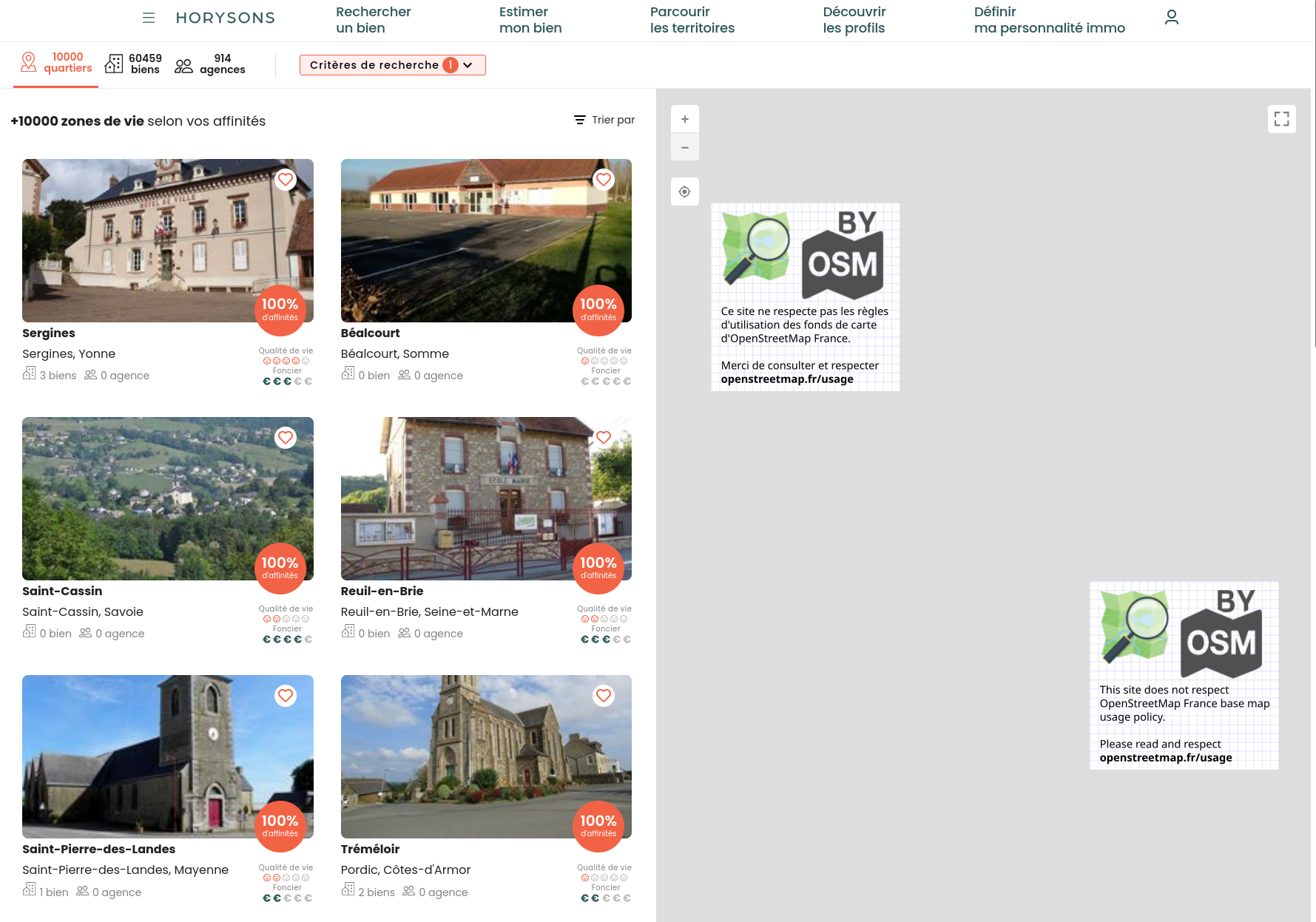Select Estimer mon bien in navigation
This screenshot has height=922, width=1316.
(x=530, y=20)
